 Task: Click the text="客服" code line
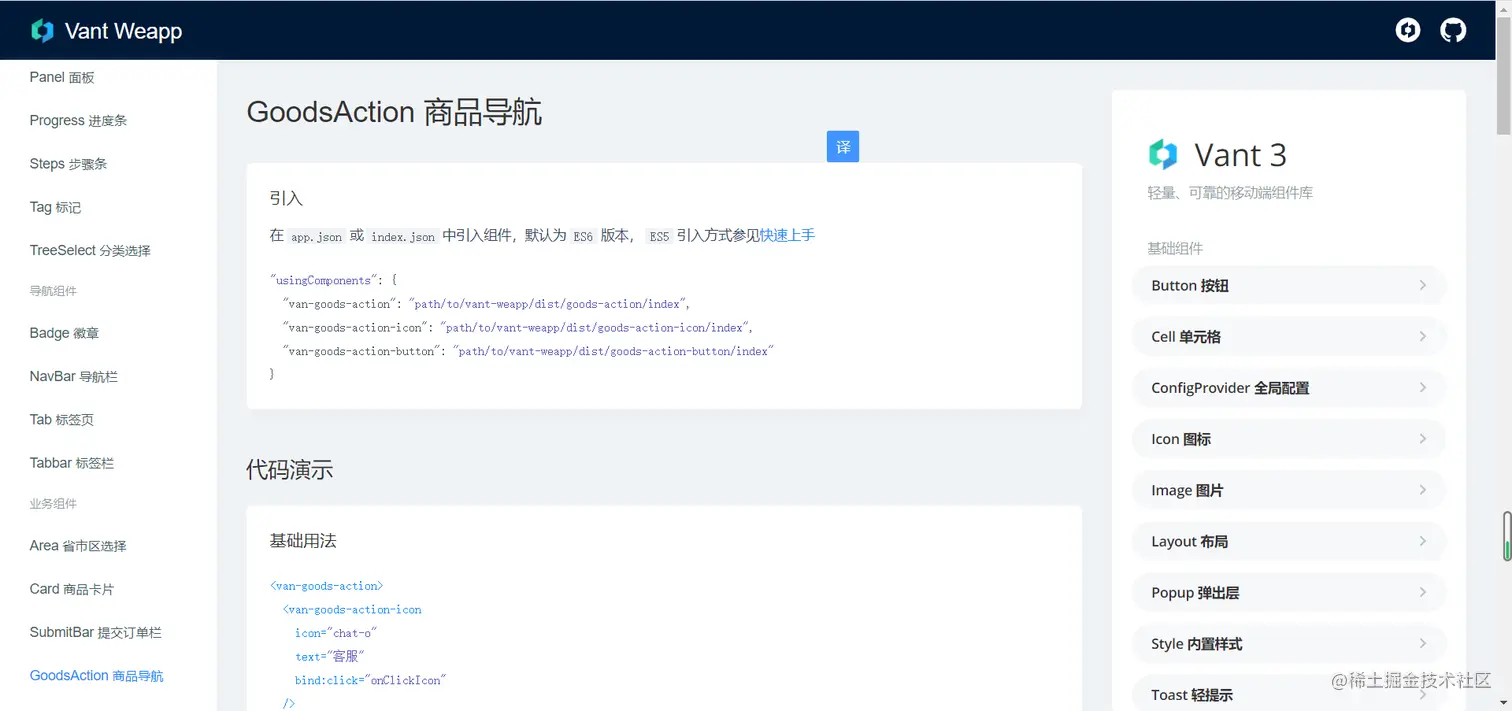330,657
